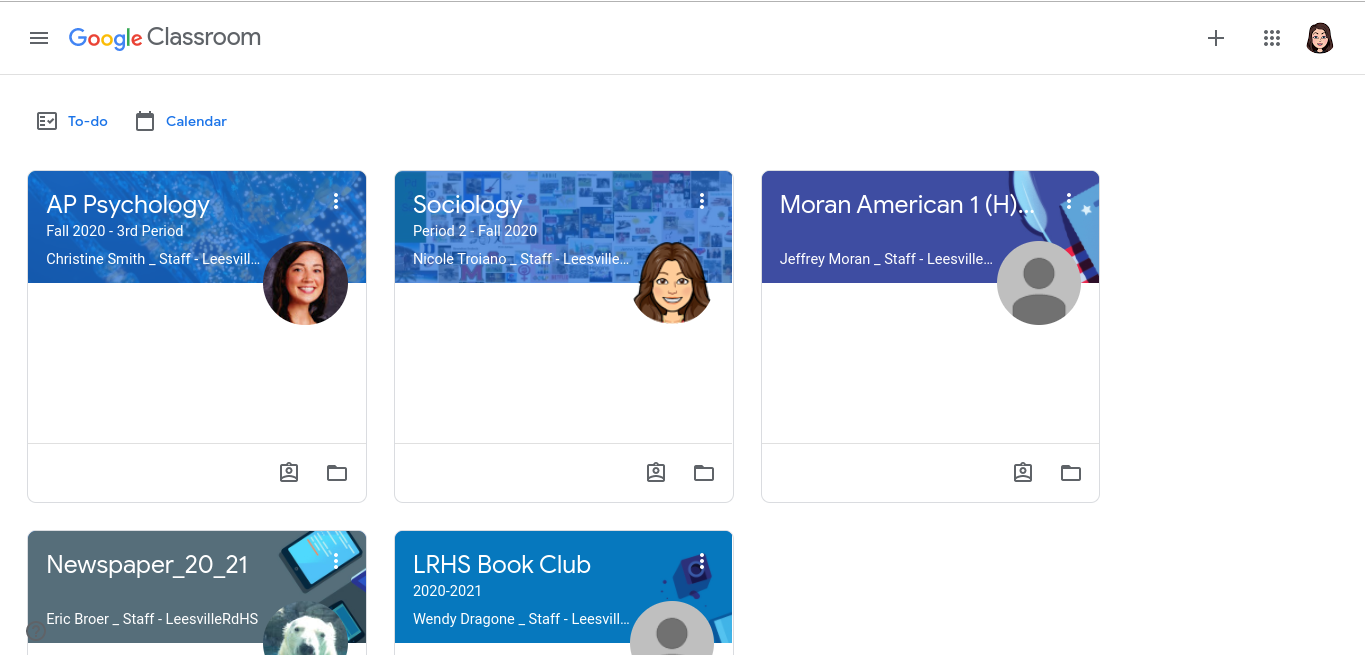Open the AP Psychology Drive folder

coord(337,473)
